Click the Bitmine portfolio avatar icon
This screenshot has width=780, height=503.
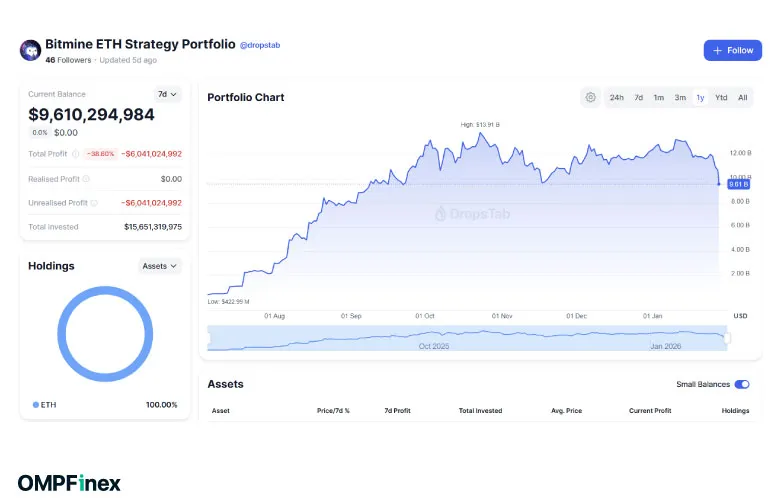[x=30, y=50]
